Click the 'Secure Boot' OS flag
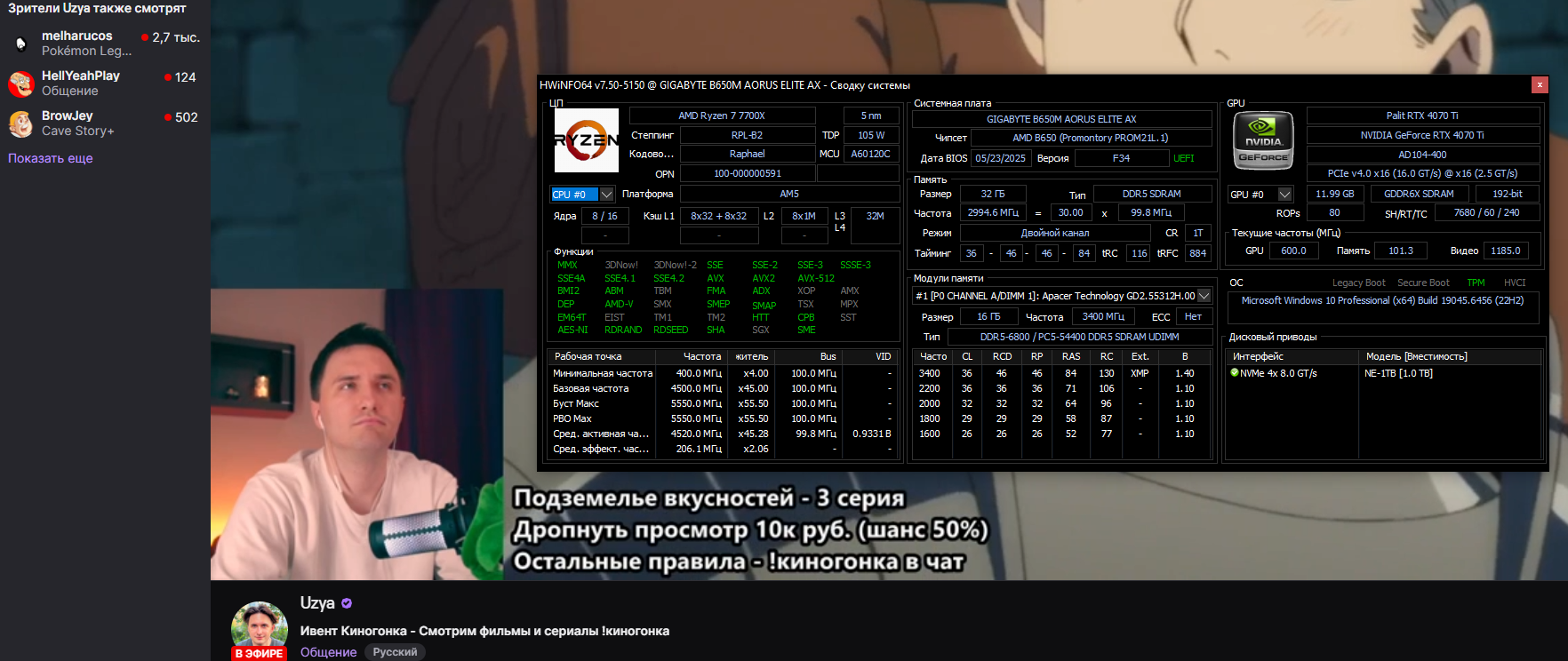Screen dimensions: 1568x661 (1423, 283)
